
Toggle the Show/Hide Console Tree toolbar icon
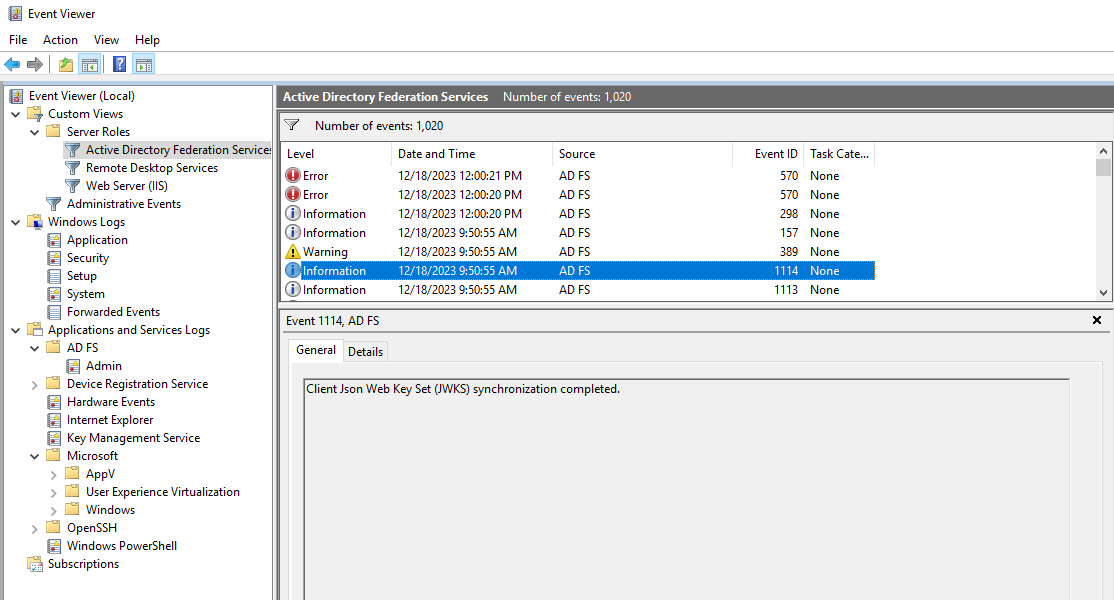point(90,65)
